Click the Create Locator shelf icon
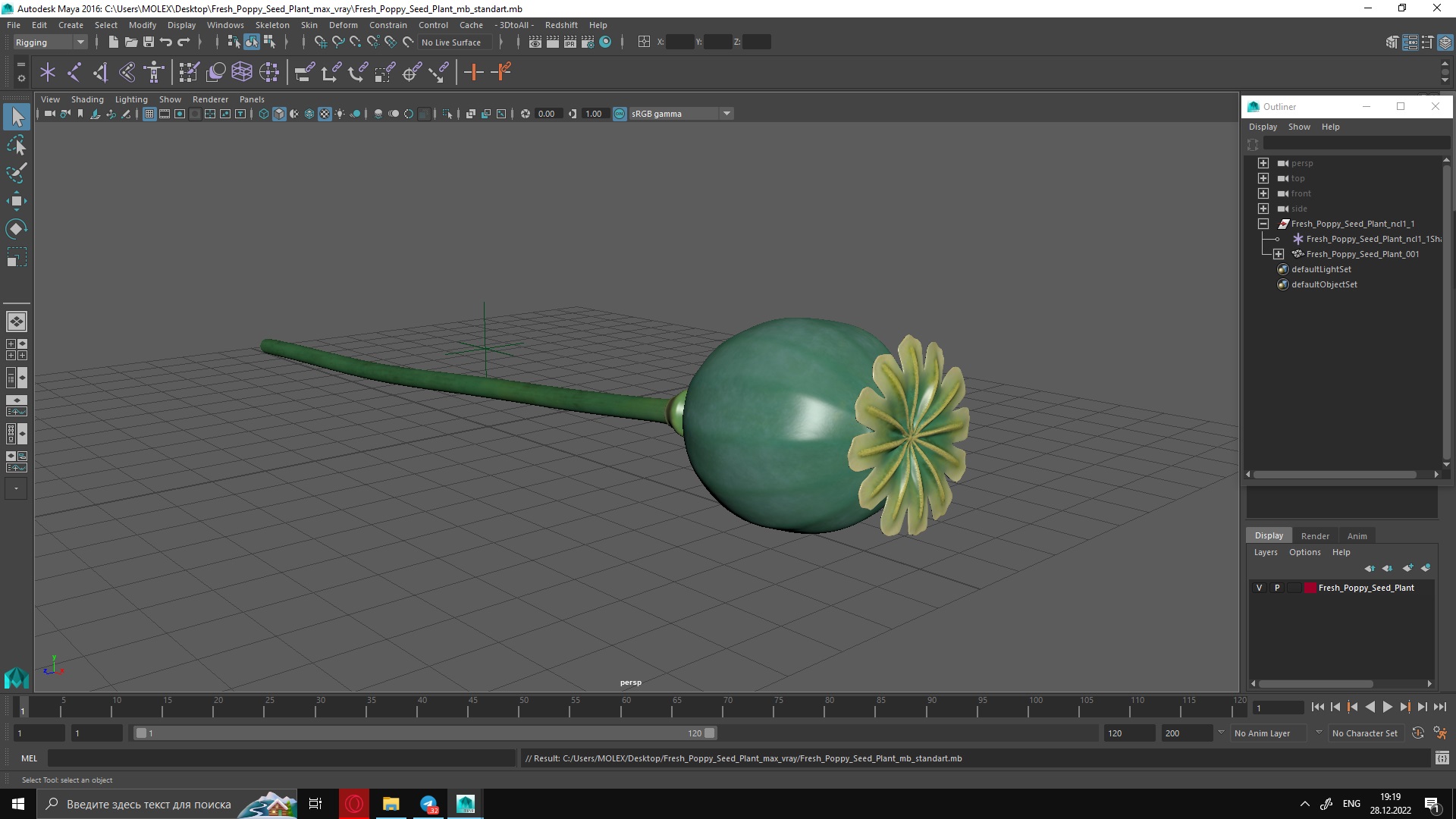1456x819 pixels. pos(48,73)
